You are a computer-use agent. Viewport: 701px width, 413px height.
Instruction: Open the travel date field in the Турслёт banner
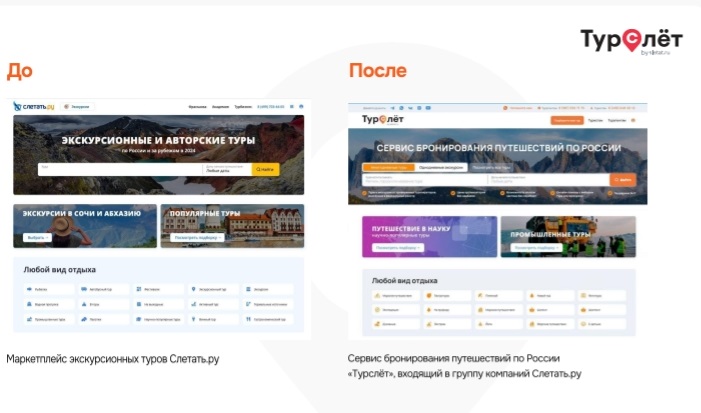549,179
